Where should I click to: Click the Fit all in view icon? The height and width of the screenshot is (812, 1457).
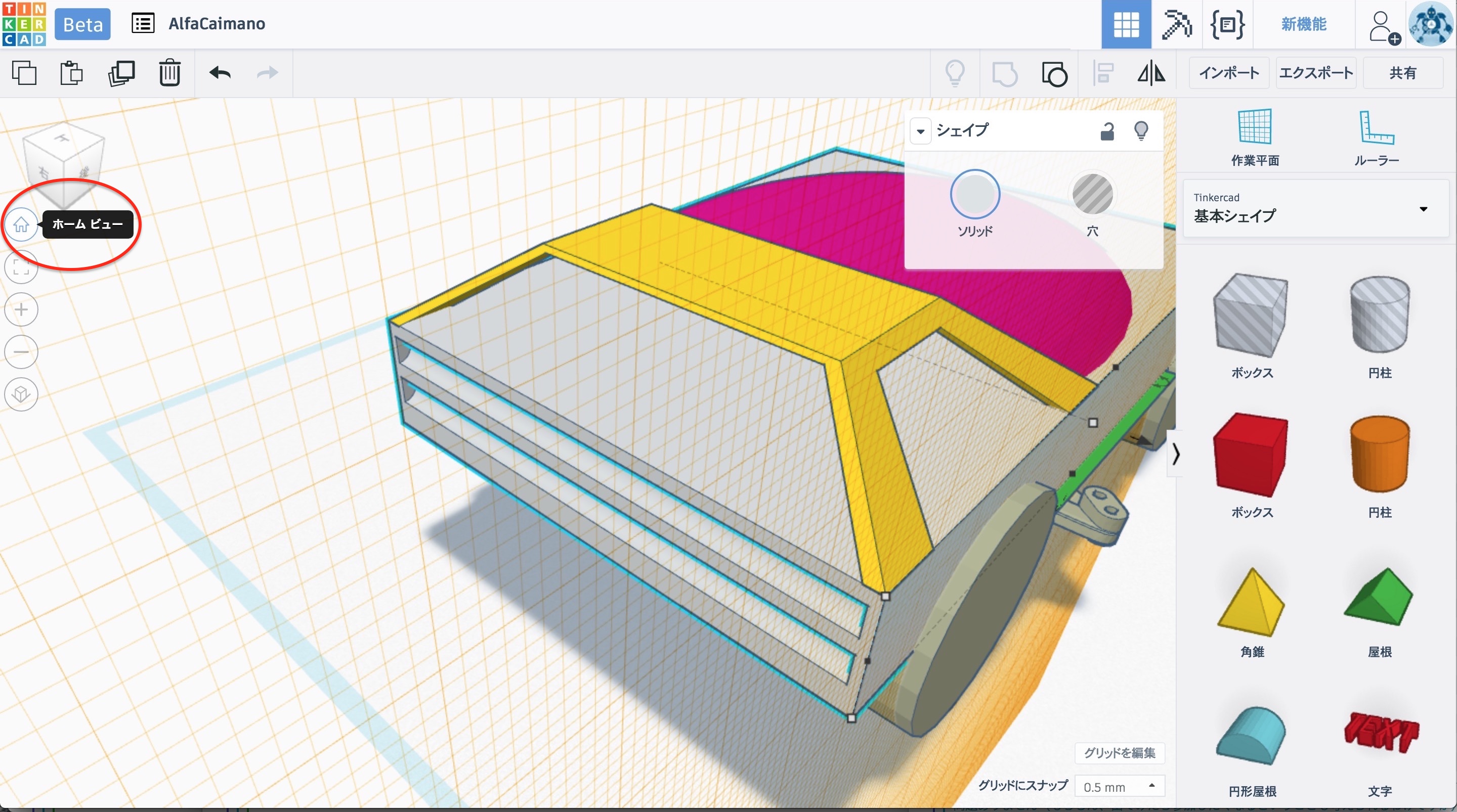coord(21,267)
